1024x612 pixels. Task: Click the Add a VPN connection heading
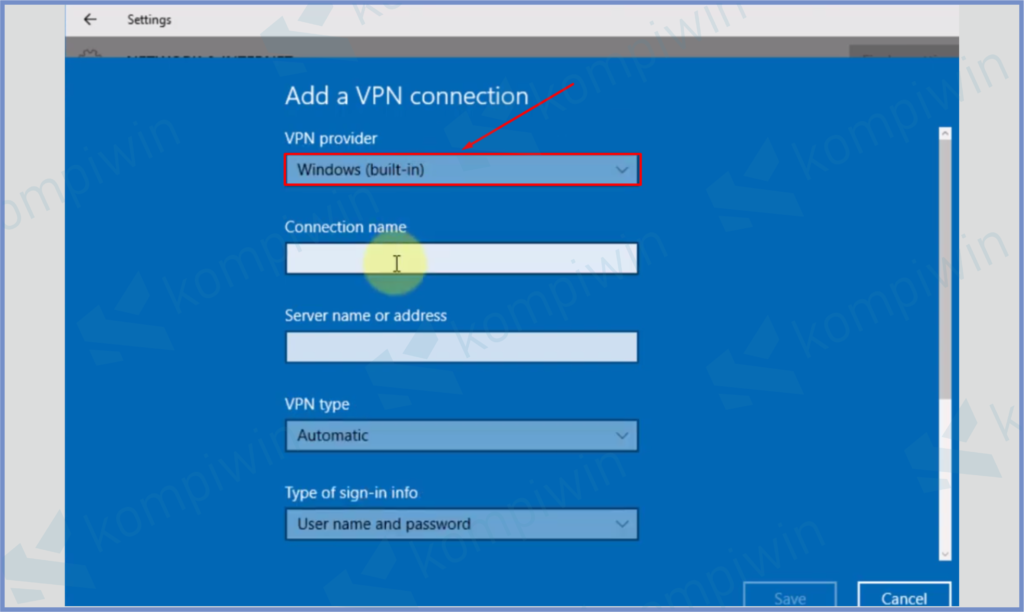406,96
